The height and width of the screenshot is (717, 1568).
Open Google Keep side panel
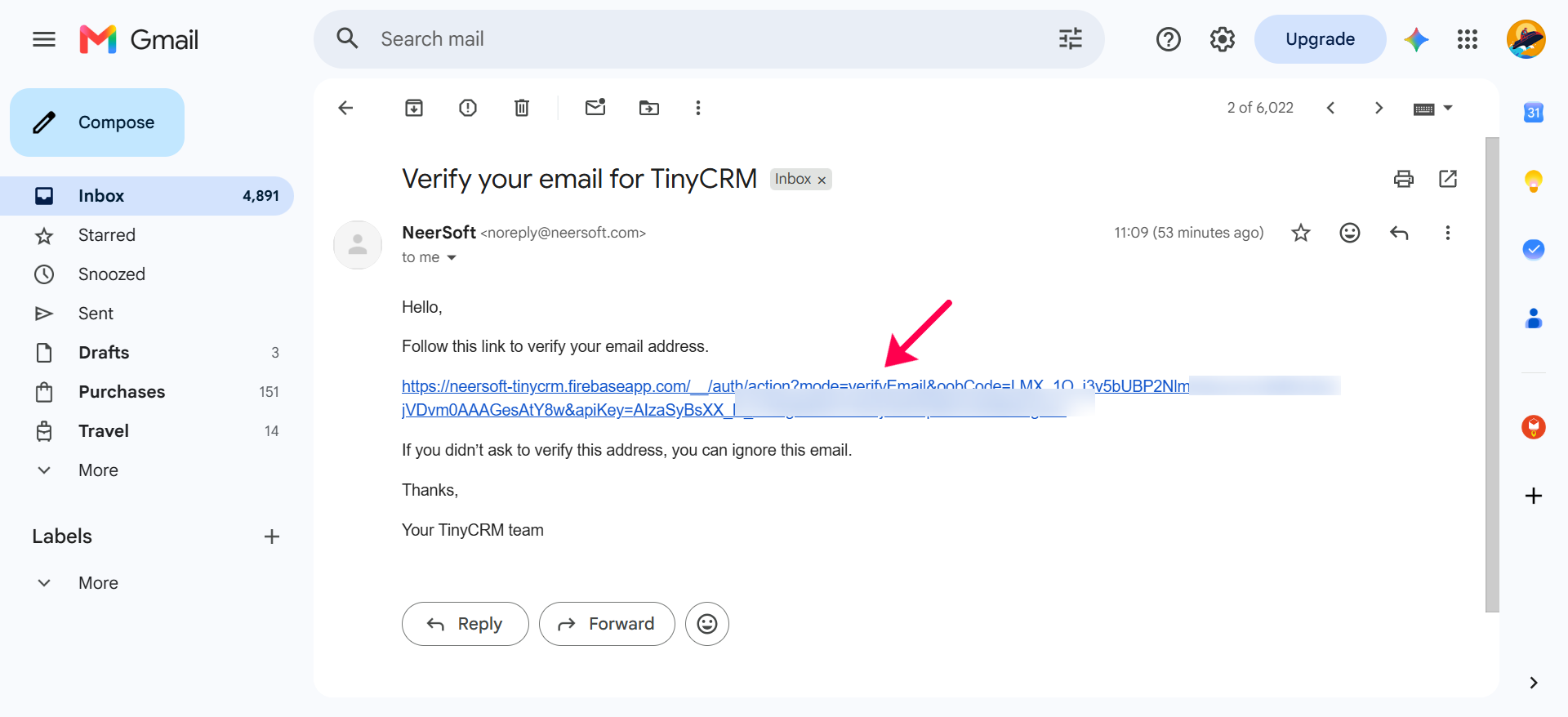click(x=1534, y=180)
